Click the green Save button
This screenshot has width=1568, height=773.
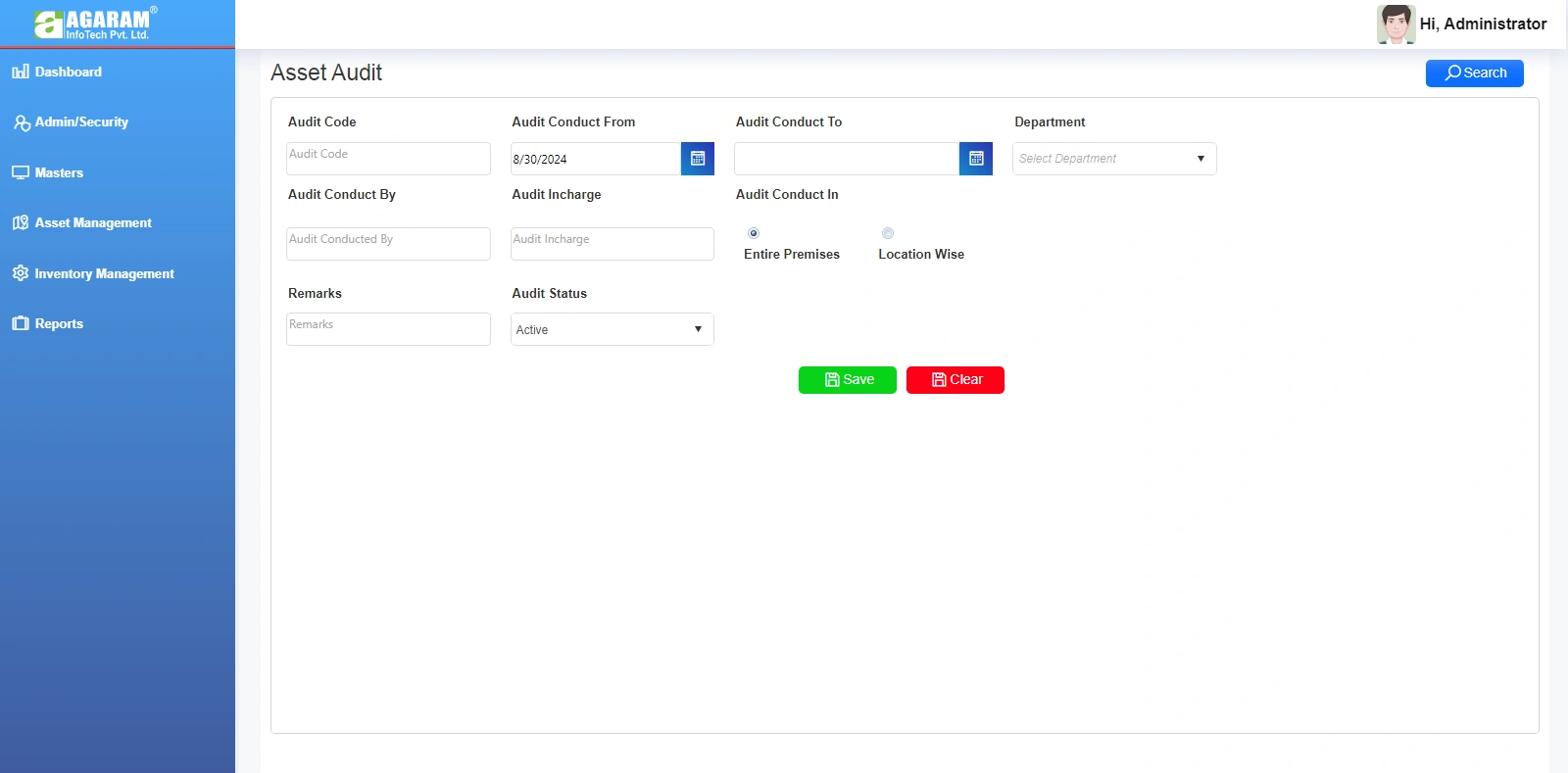[848, 379]
